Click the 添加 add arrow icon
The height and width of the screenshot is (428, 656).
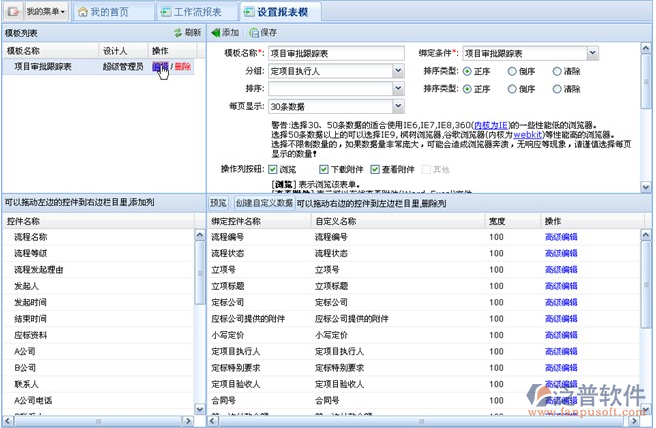tap(215, 33)
